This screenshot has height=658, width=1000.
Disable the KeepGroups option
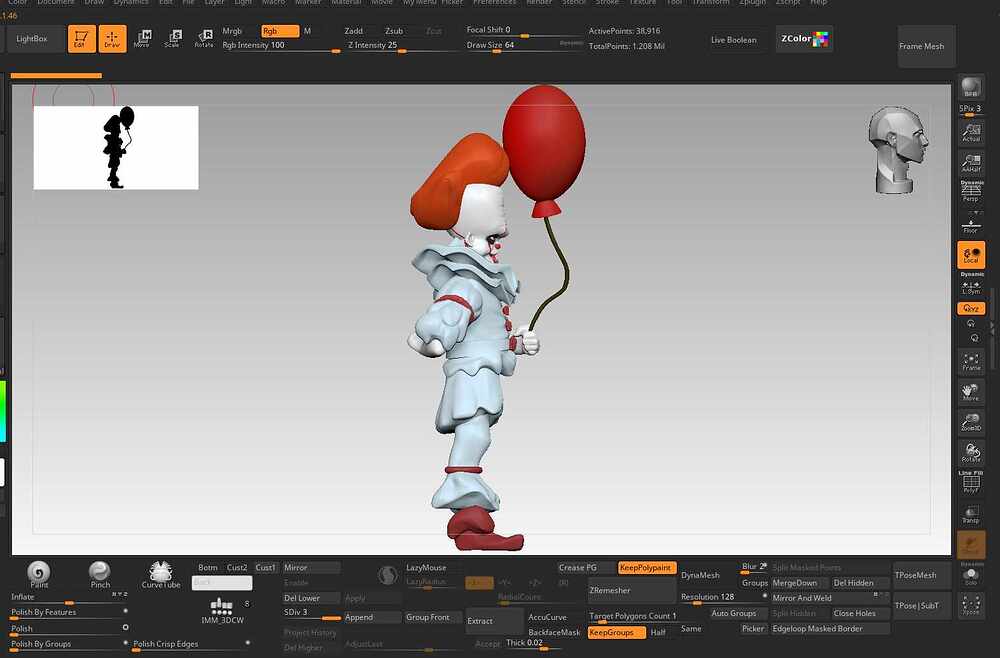[x=616, y=632]
